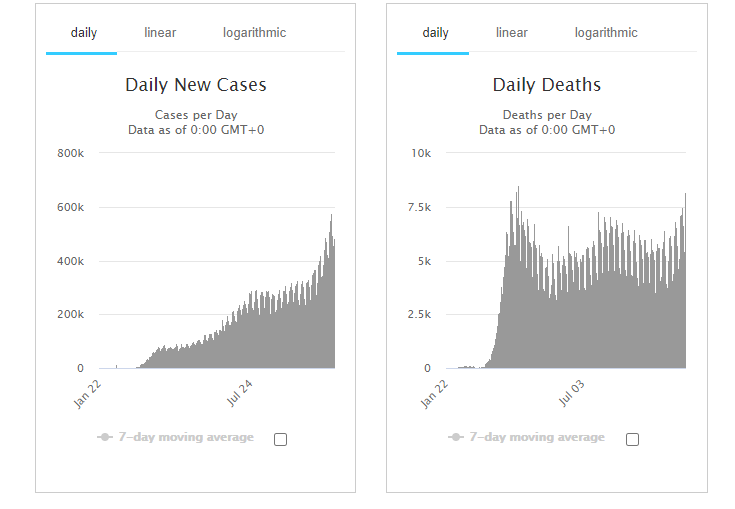The height and width of the screenshot is (509, 735).
Task: Switch Daily New Cases chart to linear
Action: coord(160,33)
